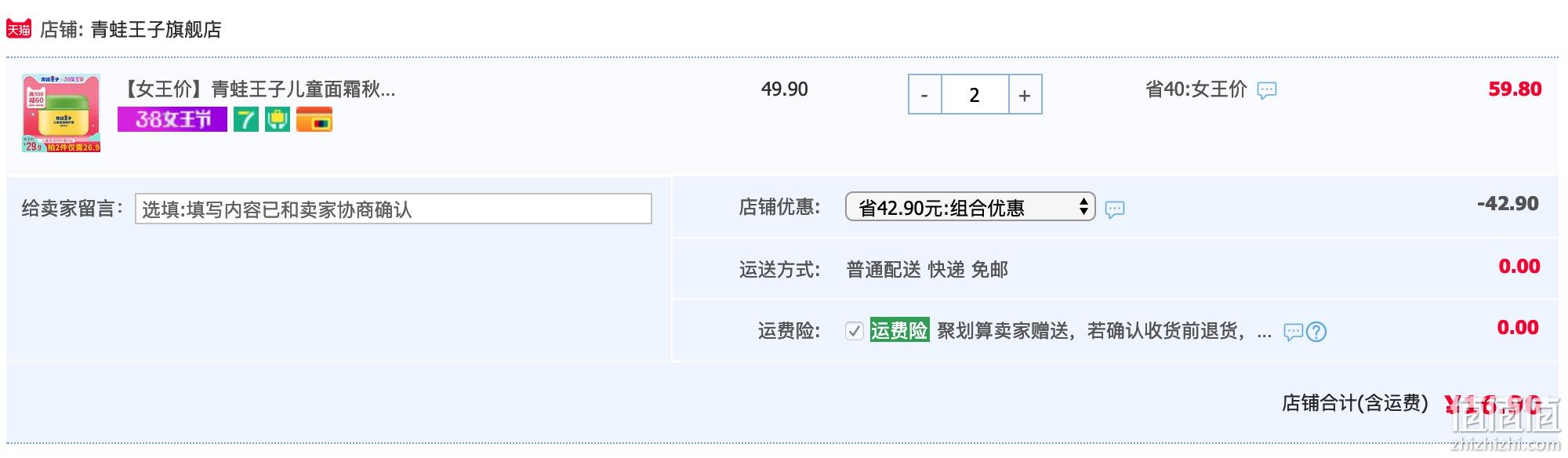Click the chat bubble after the 运费险 description
Screen dimensions: 1568x458
[x=1293, y=332]
